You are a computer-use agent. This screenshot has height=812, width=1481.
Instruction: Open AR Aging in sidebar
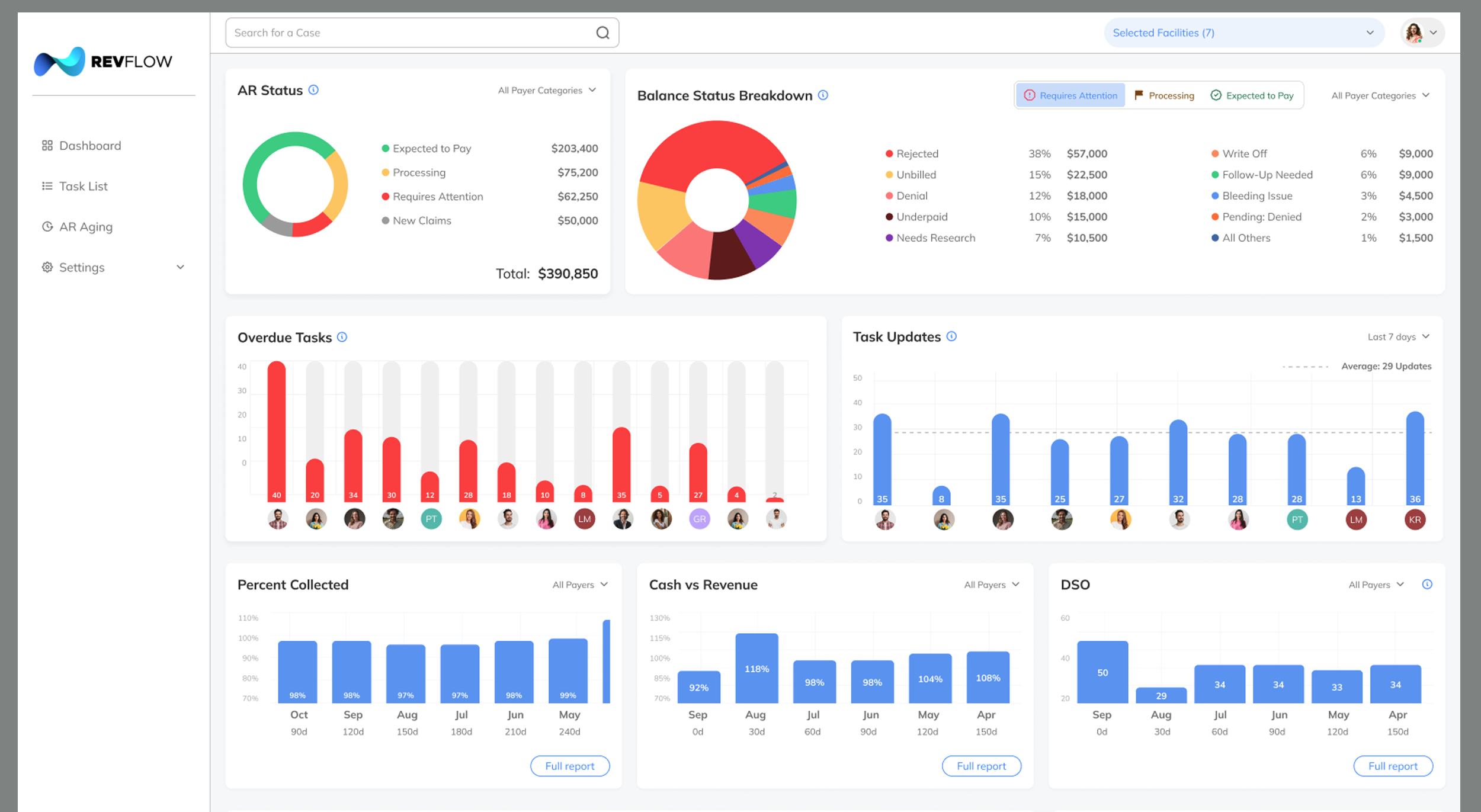point(85,227)
